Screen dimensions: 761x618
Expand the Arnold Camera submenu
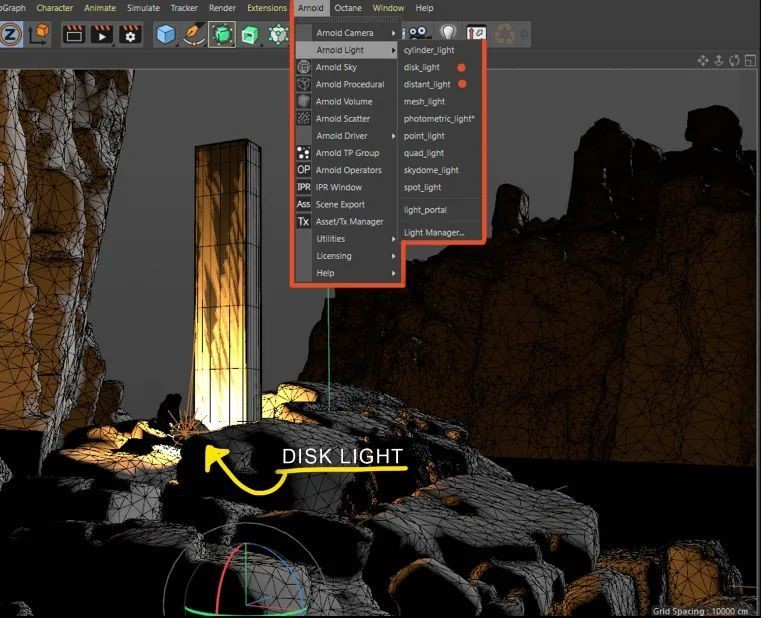pyautogui.click(x=347, y=33)
